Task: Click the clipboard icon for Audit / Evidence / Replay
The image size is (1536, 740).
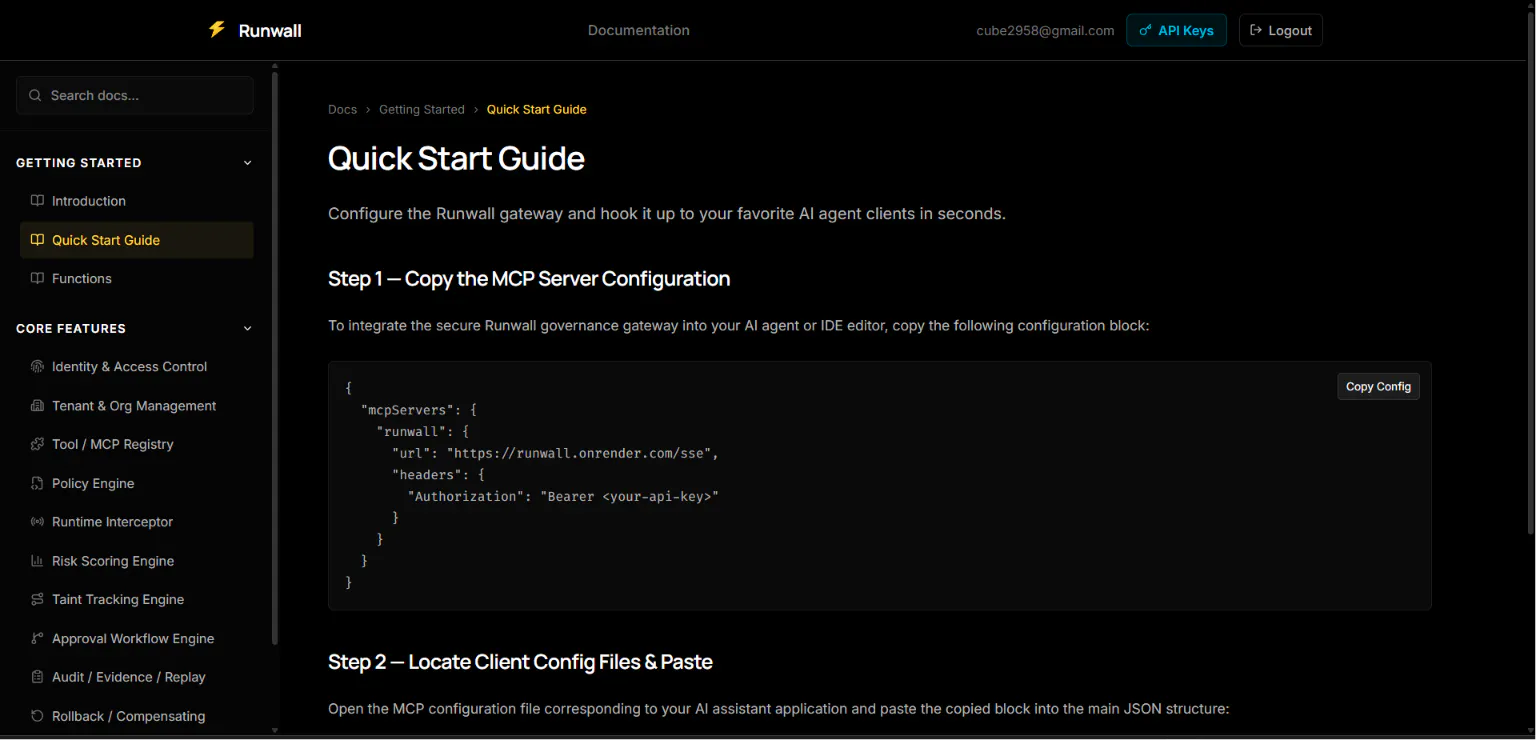Action: [x=37, y=677]
